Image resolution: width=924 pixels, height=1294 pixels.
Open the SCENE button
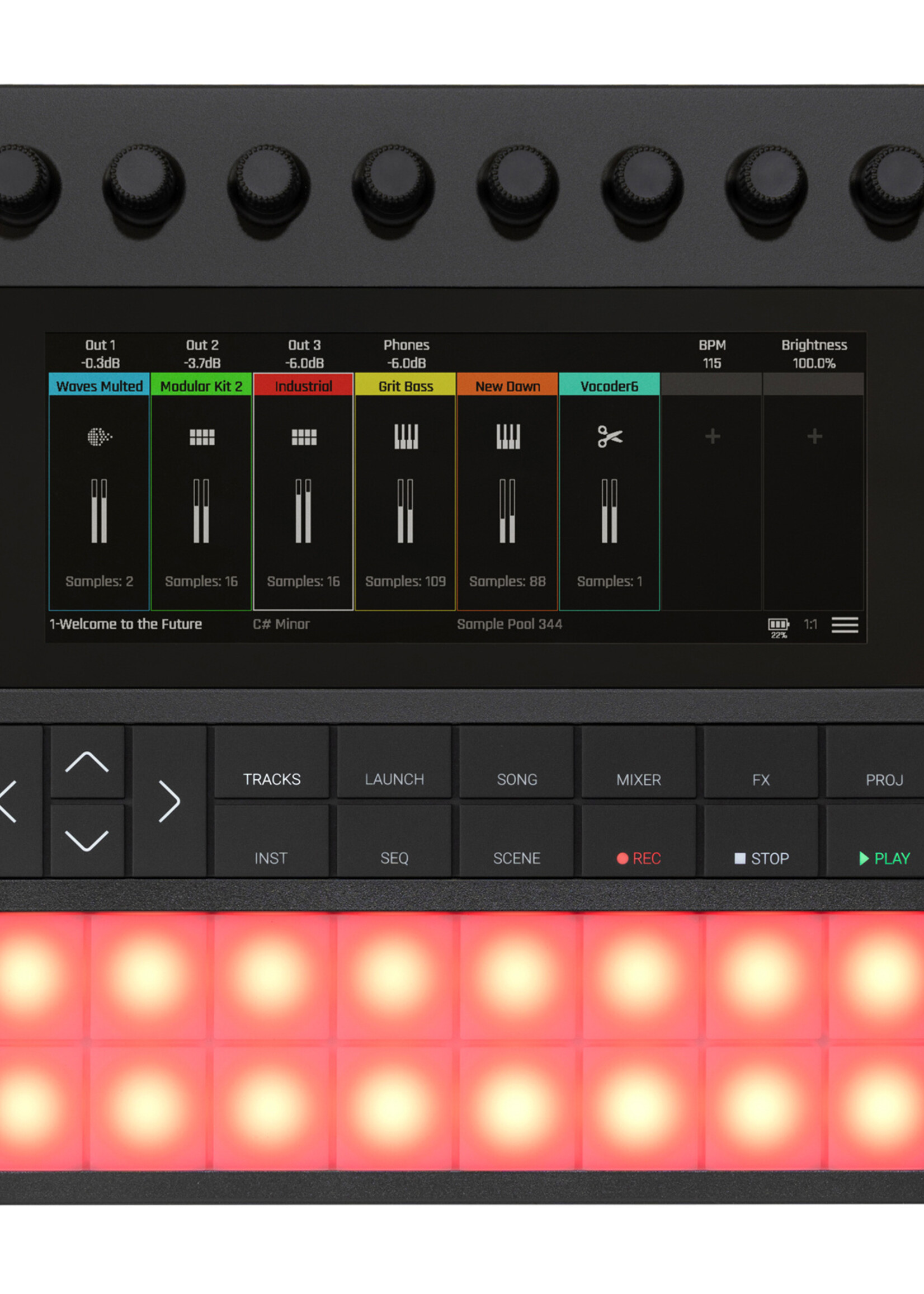click(x=517, y=840)
